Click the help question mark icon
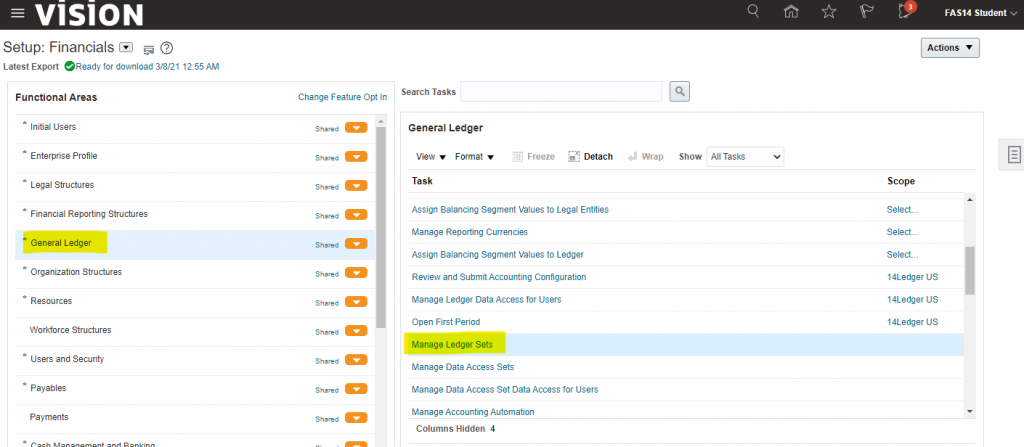Screen dimensions: 1024x447 pos(167,48)
